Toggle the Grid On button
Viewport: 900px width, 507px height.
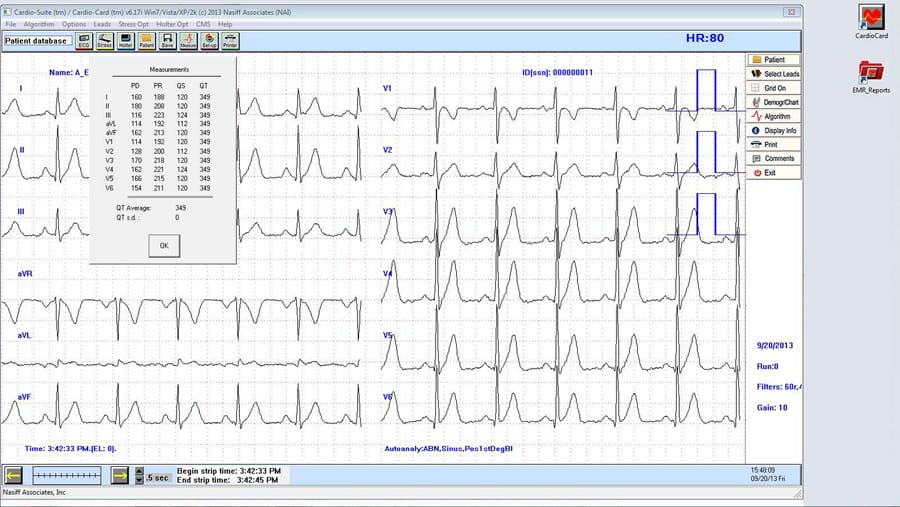coord(773,88)
